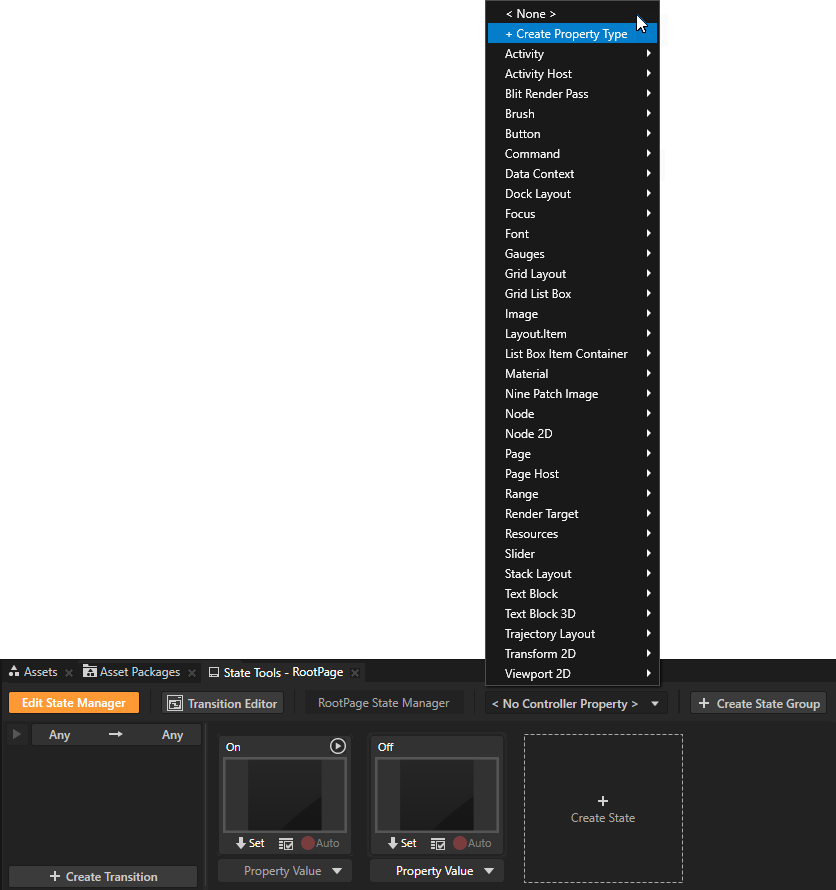Click the property list icon beside Set on On state

click(x=286, y=843)
